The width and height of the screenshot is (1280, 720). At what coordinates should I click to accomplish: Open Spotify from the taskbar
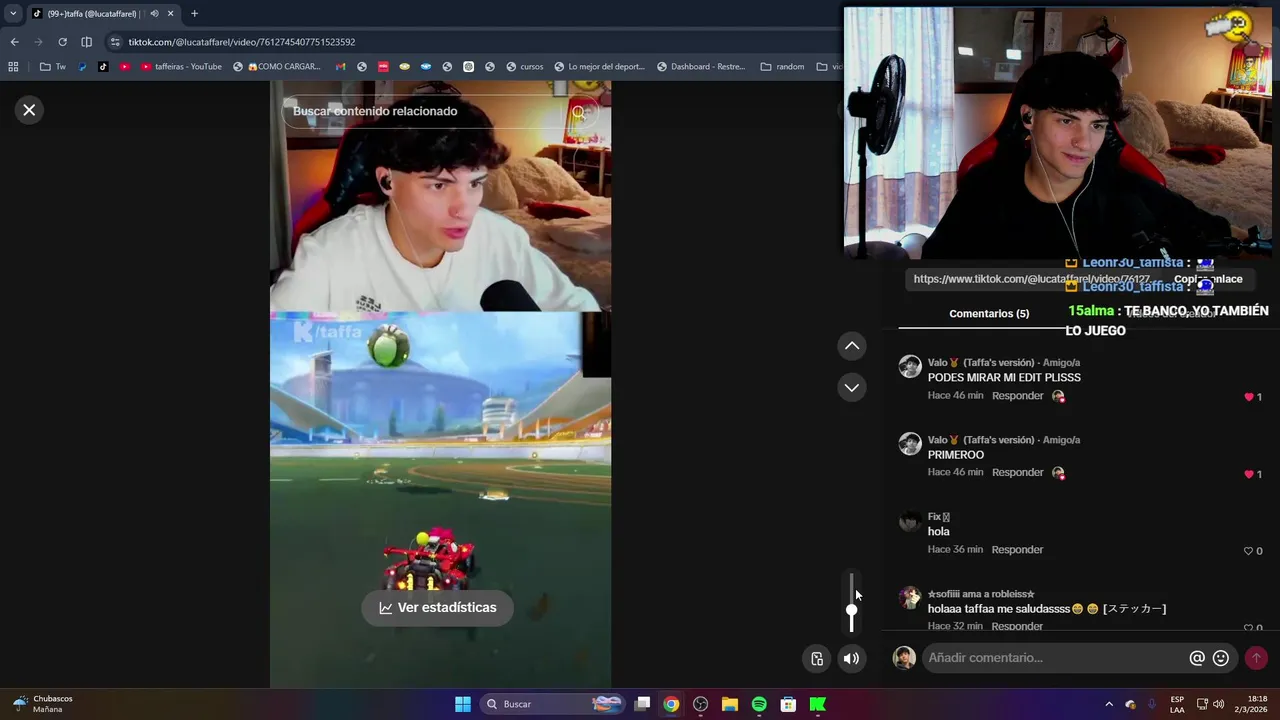pos(759,704)
